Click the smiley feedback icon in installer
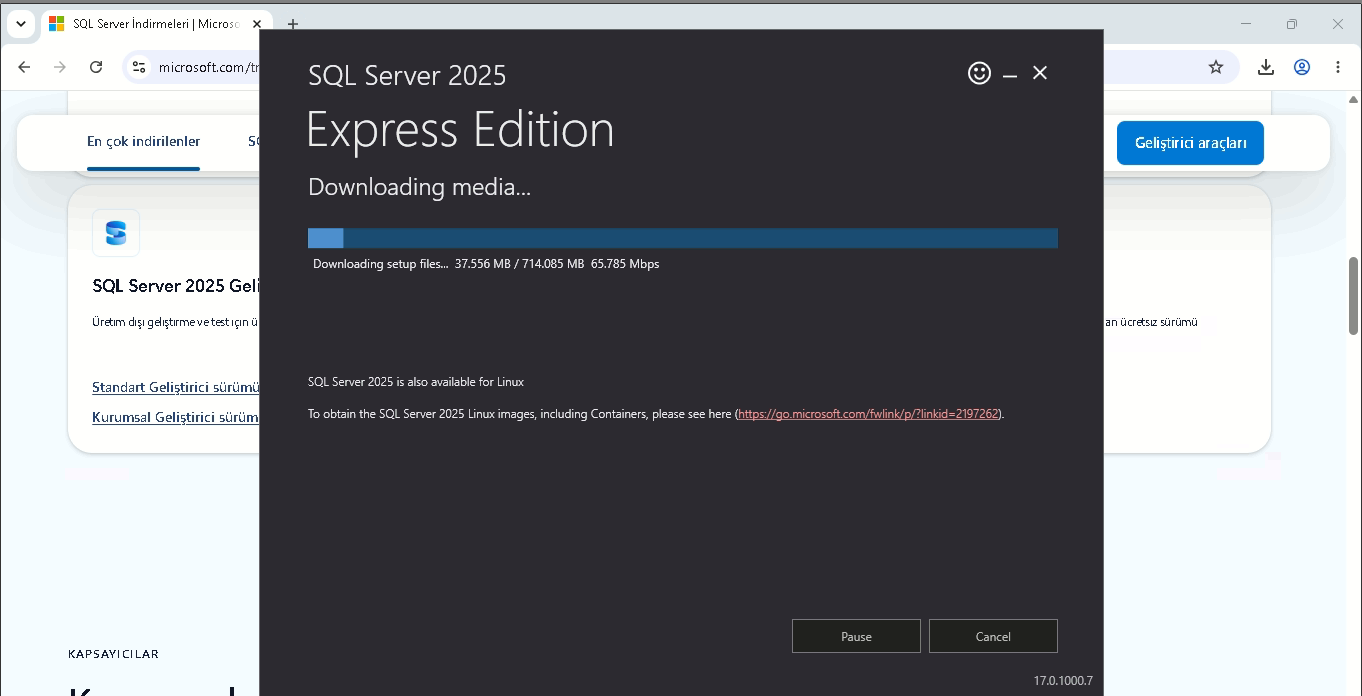The height and width of the screenshot is (696, 1362). click(x=979, y=73)
